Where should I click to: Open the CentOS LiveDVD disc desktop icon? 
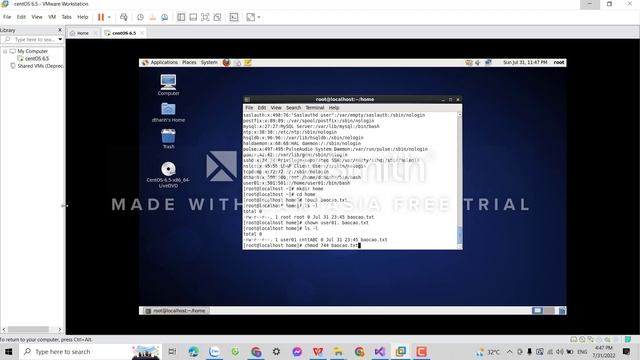click(x=168, y=175)
